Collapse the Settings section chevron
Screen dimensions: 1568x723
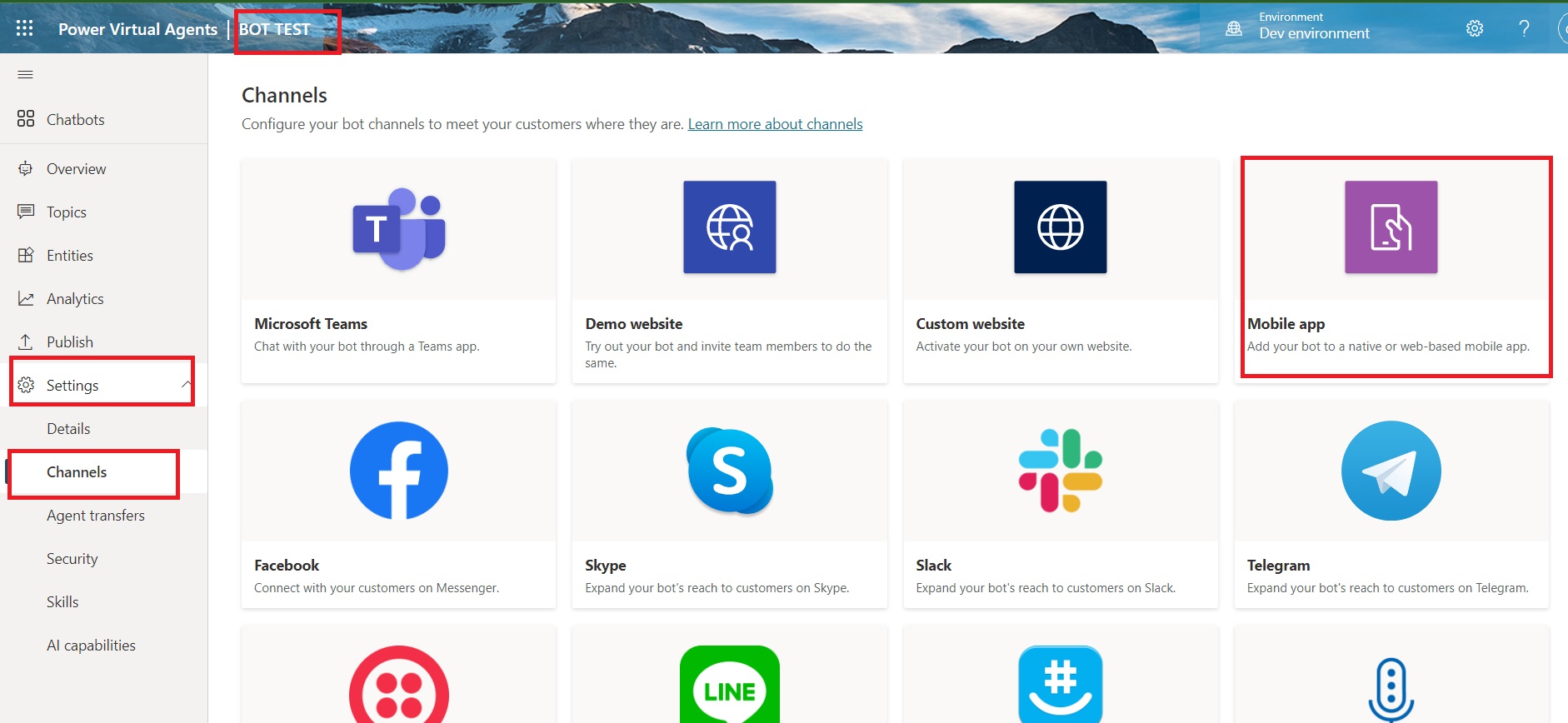click(x=185, y=384)
